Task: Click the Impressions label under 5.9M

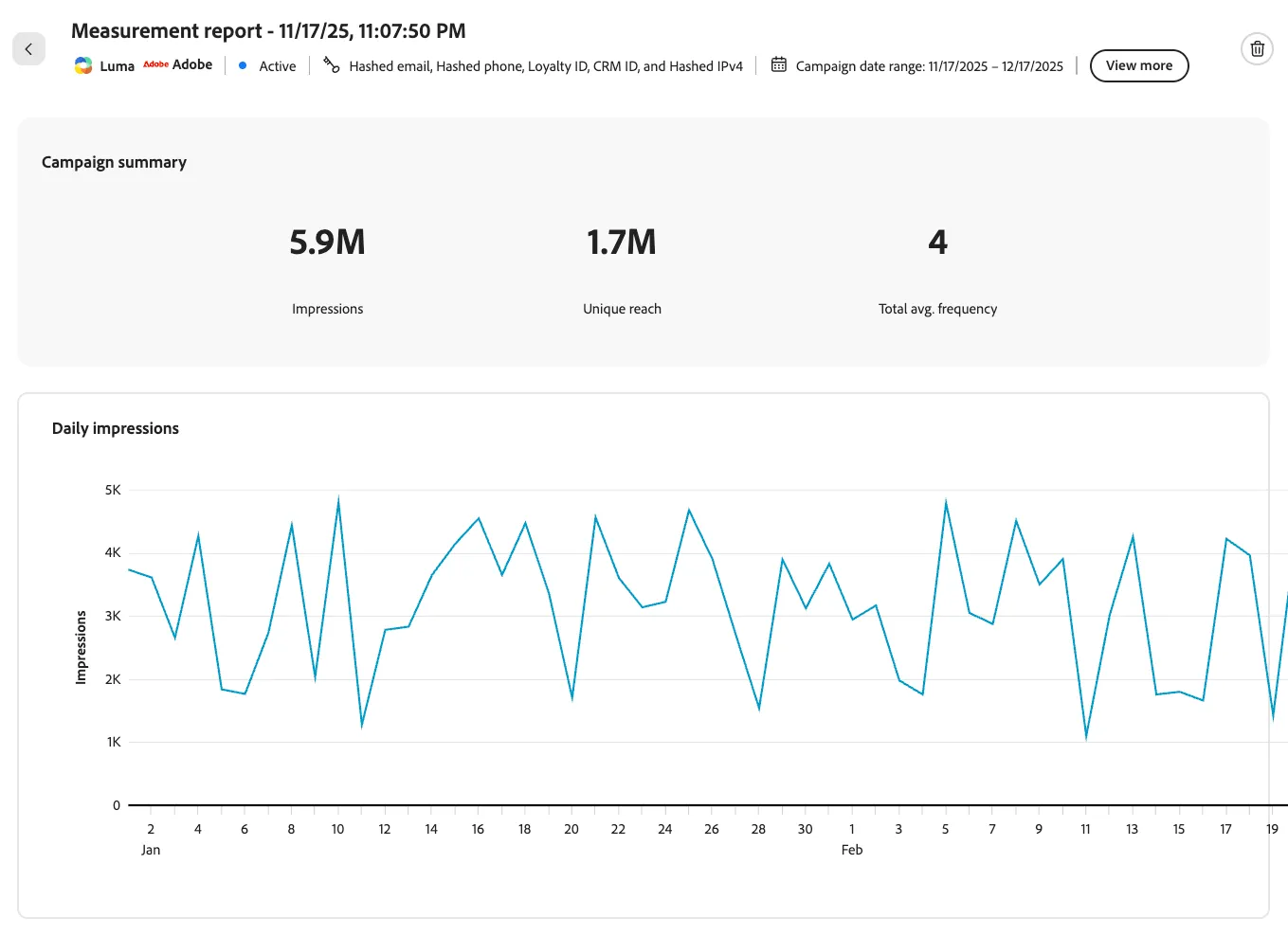Action: pyautogui.click(x=327, y=309)
